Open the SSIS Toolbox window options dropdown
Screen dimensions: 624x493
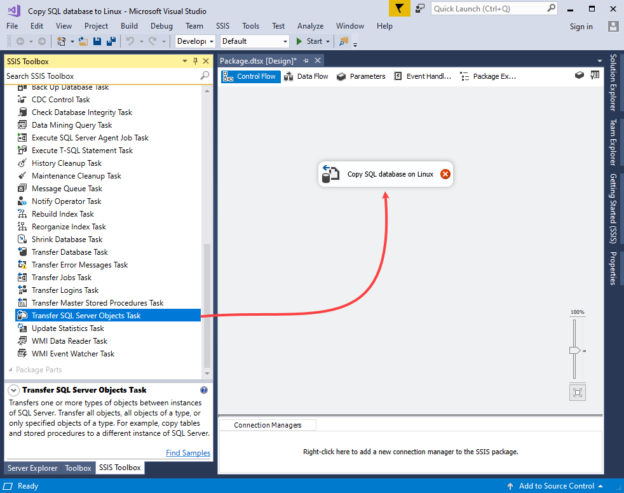(184, 61)
